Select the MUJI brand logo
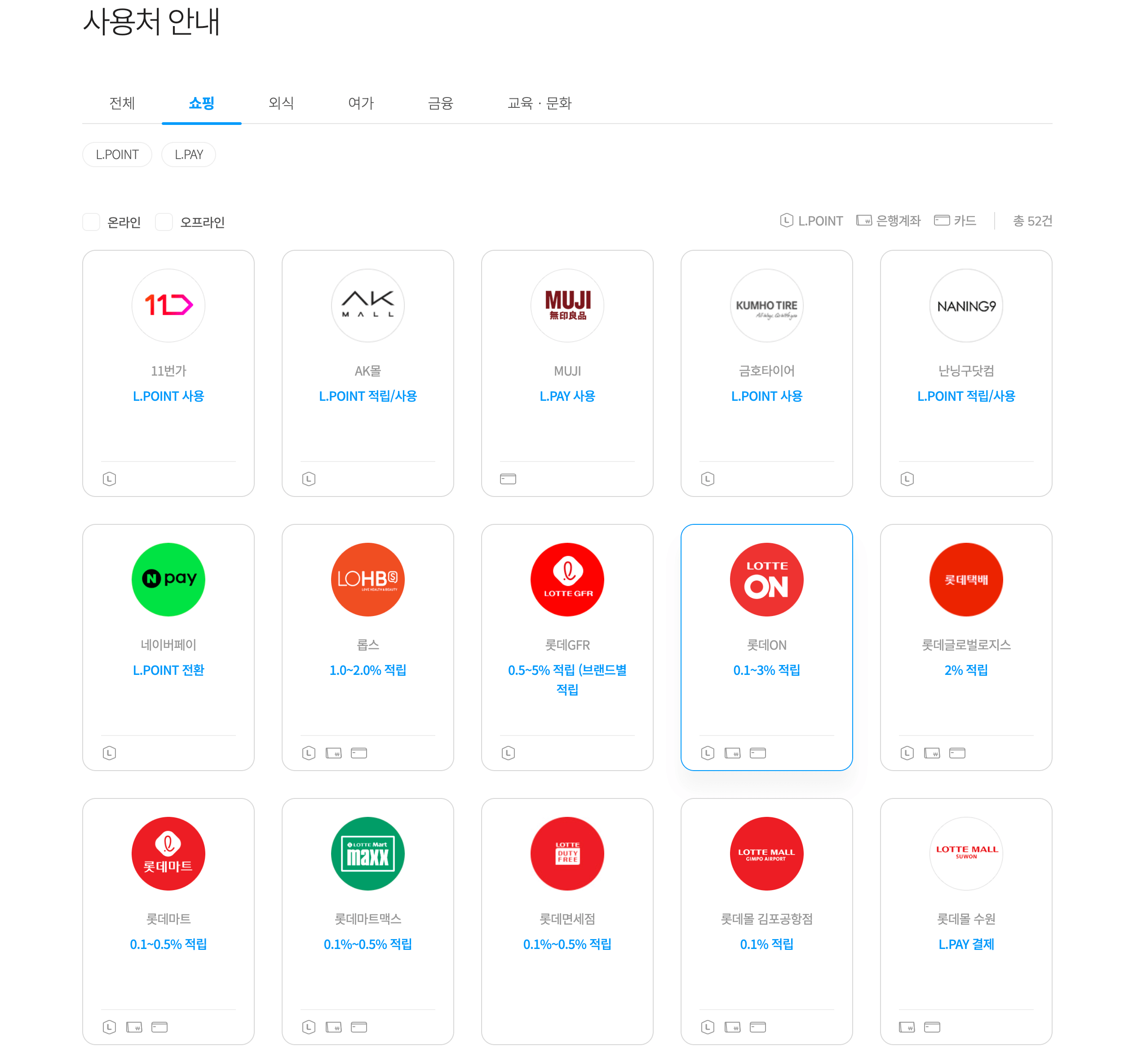The height and width of the screenshot is (1064, 1133). pos(567,306)
